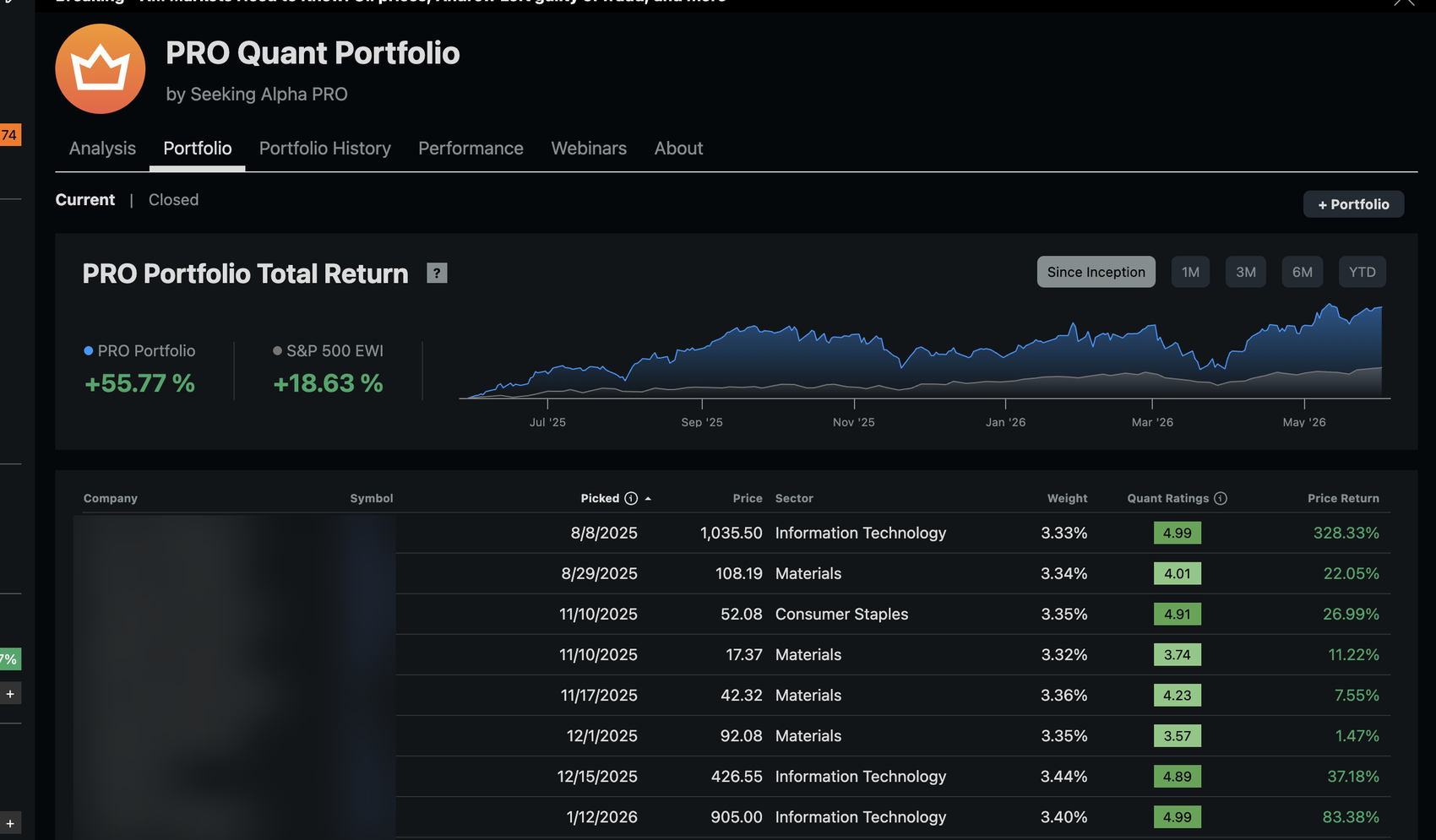
Task: Click the +55.77 % return value
Action: (x=139, y=383)
